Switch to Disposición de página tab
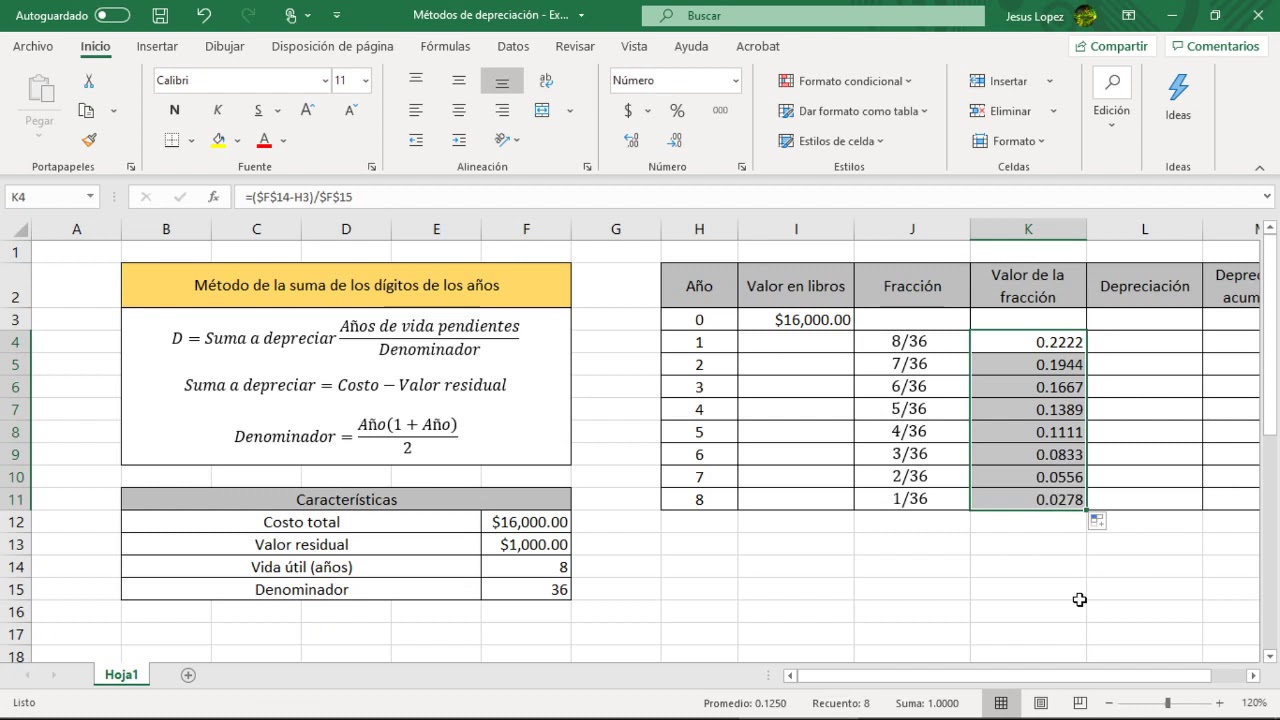Screen dimensions: 1280x720 (332, 46)
